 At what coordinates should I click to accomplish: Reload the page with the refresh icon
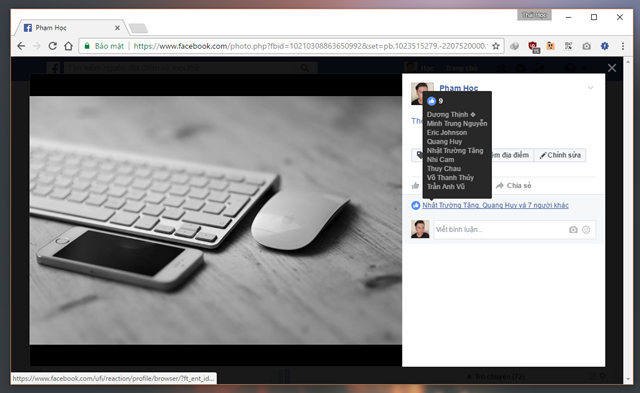pos(53,46)
